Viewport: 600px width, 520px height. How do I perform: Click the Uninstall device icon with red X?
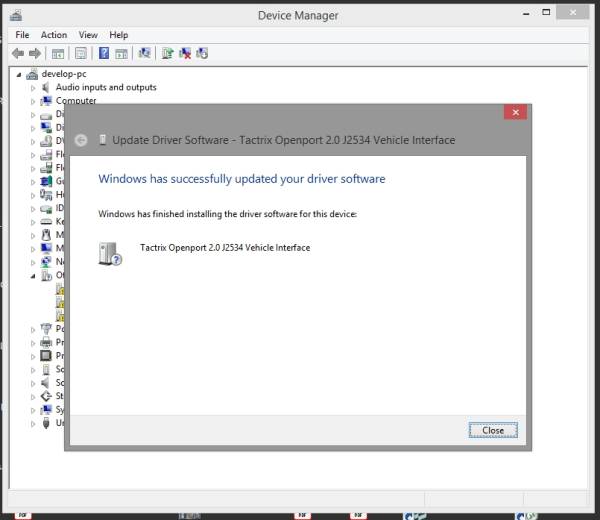(x=185, y=53)
